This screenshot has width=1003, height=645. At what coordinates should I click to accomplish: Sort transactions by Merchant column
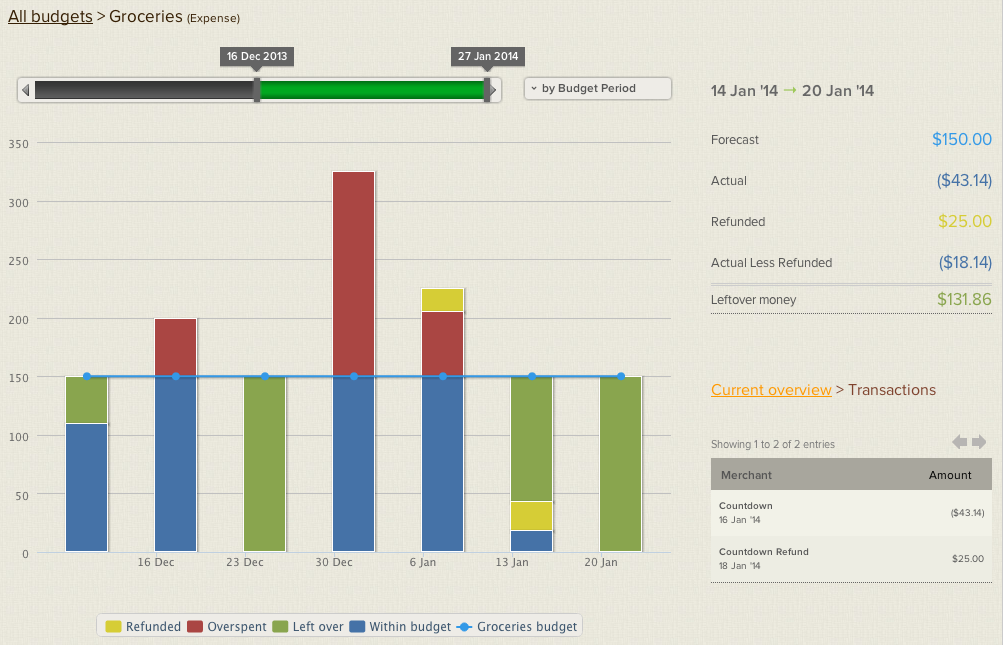(746, 475)
